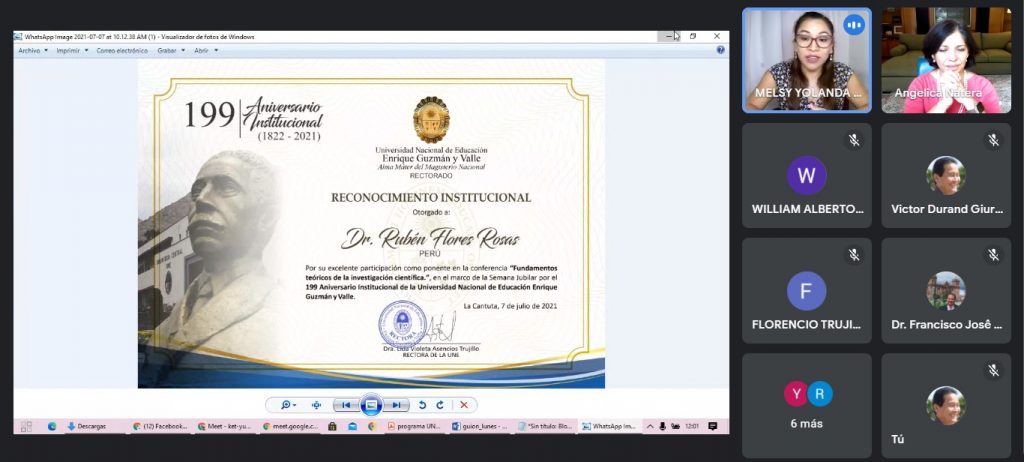Screen dimensions: 1024x462
Task: Click the Chrome icon beside the Mail icon
Action: coord(372,426)
